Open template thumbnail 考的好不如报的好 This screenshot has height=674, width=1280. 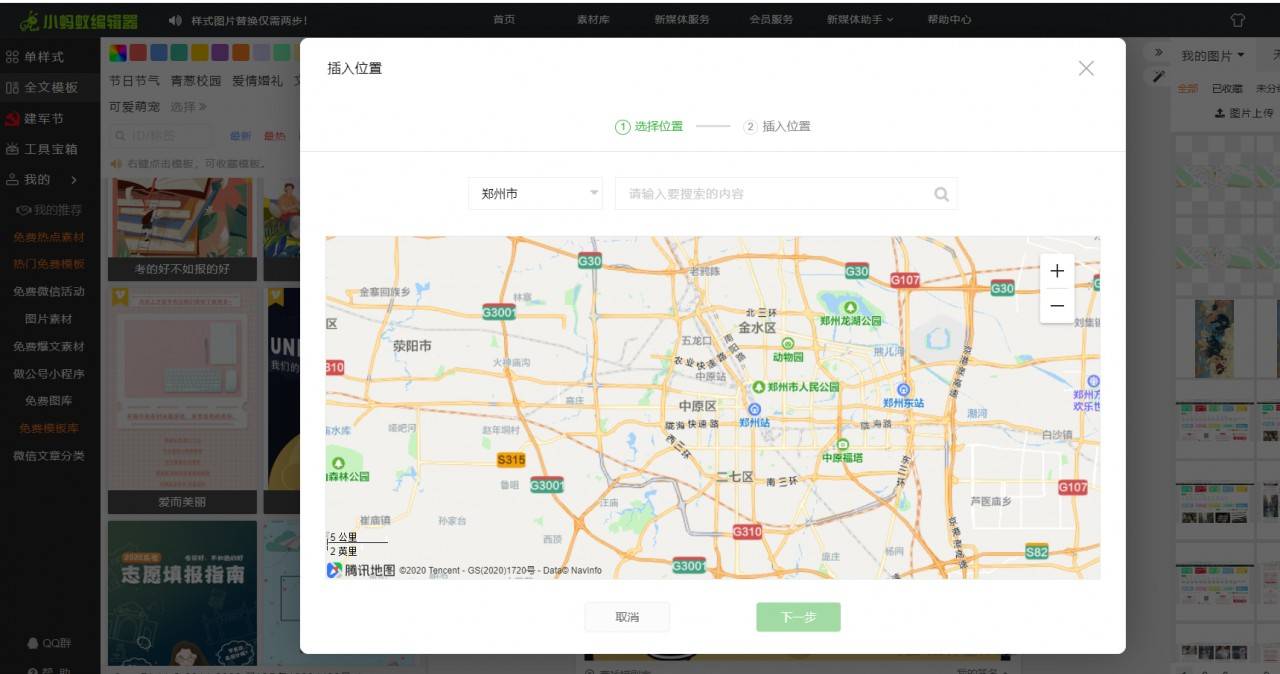tap(182, 230)
